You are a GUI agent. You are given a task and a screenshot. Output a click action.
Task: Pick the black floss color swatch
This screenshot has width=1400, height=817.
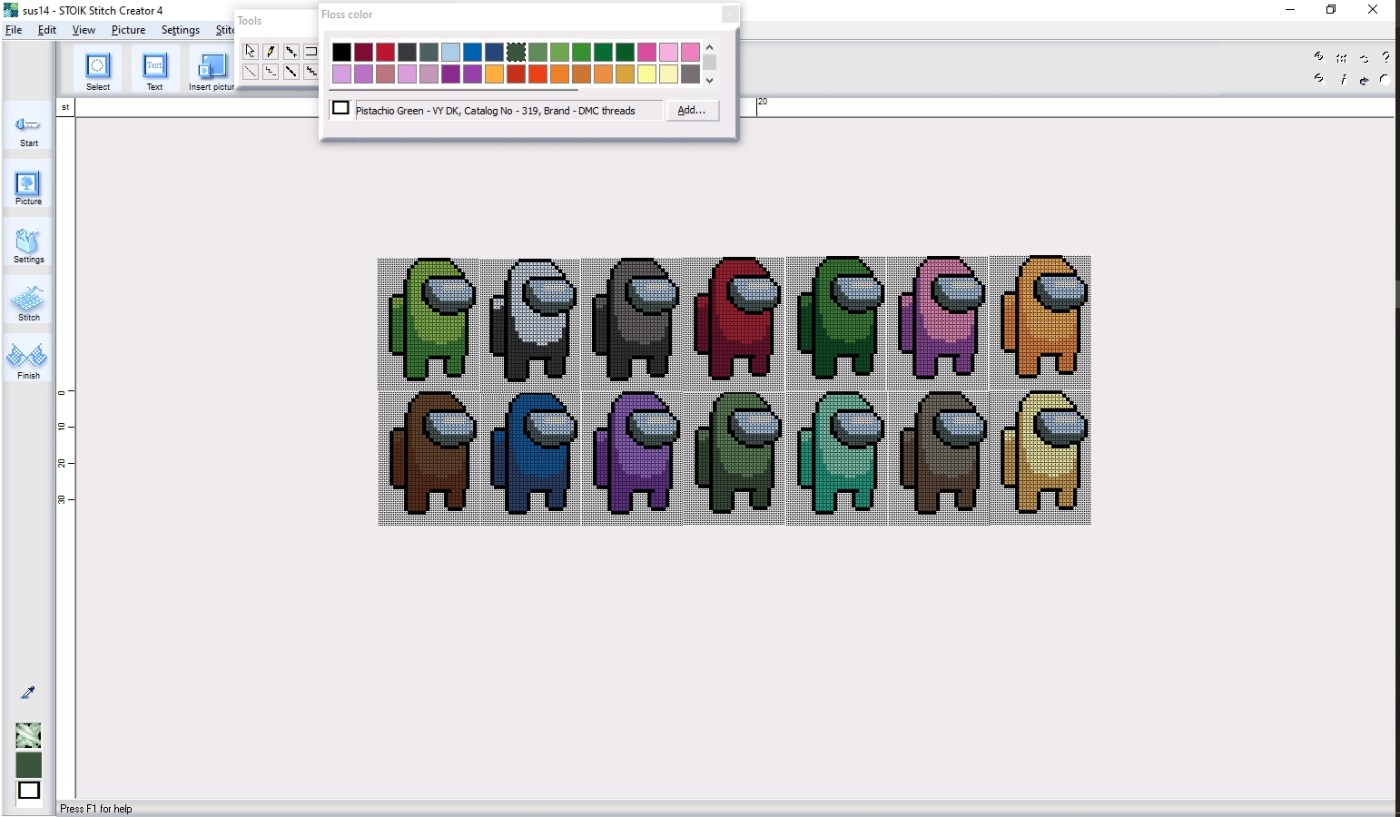pyautogui.click(x=342, y=52)
